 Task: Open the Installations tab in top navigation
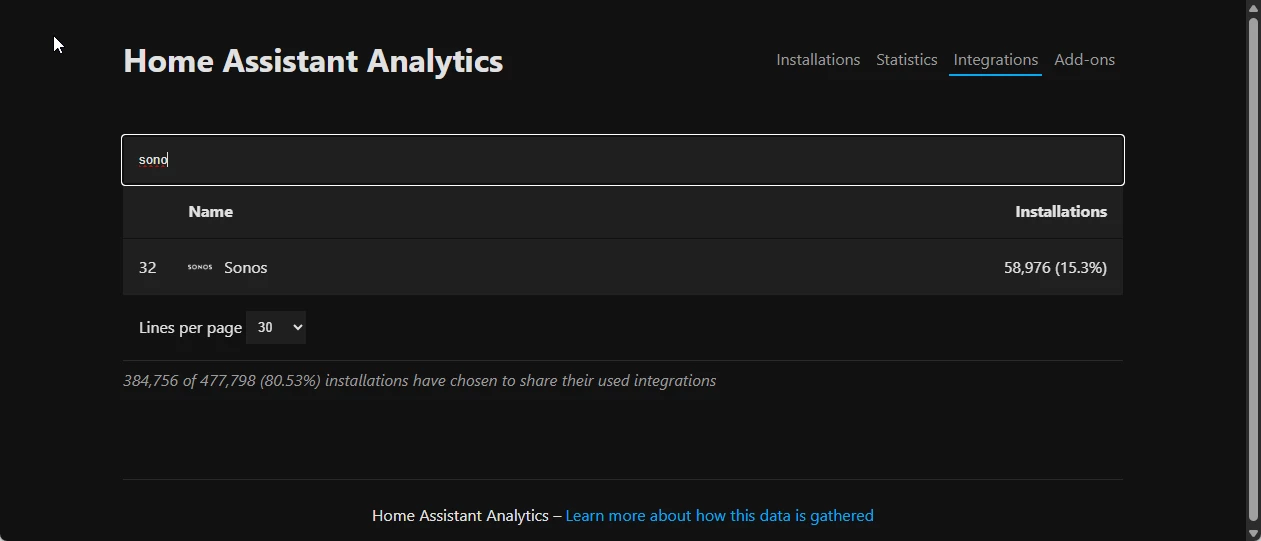(x=818, y=60)
